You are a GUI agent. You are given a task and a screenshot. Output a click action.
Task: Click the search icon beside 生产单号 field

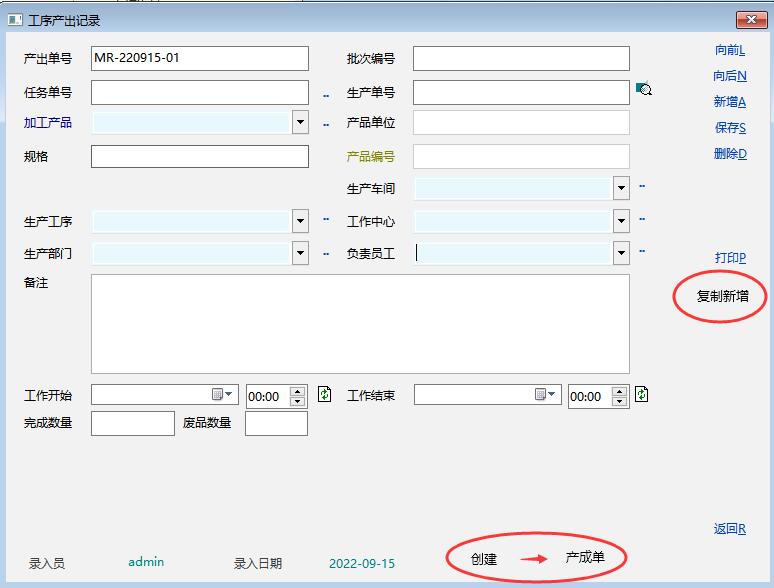click(x=644, y=90)
